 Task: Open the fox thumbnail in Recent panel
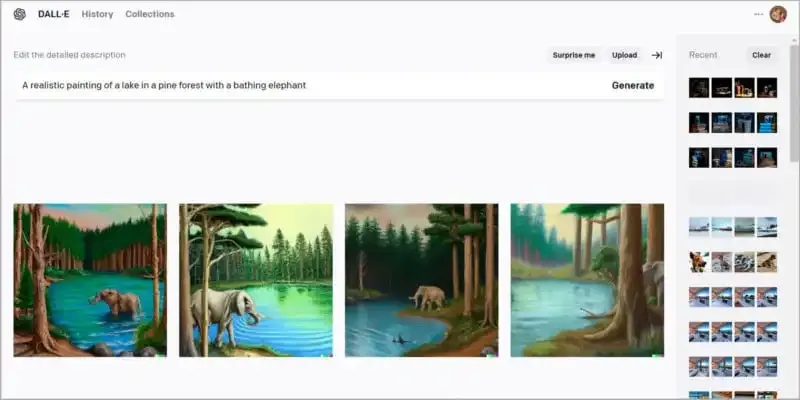click(x=699, y=262)
